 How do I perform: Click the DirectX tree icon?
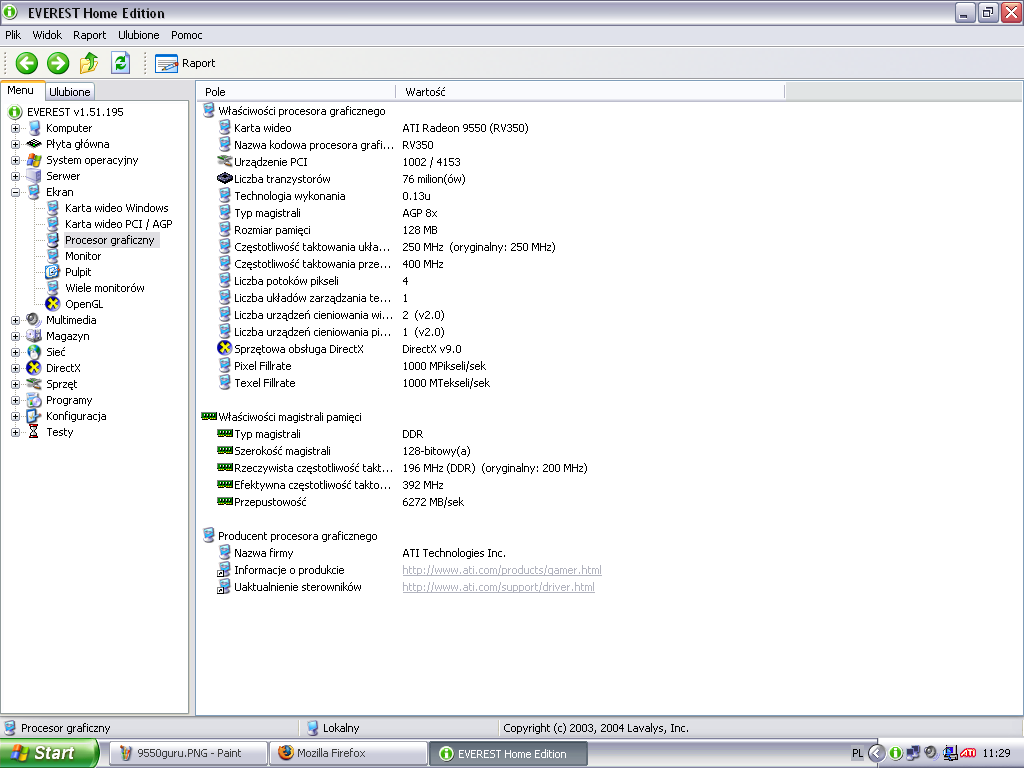[x=34, y=368]
